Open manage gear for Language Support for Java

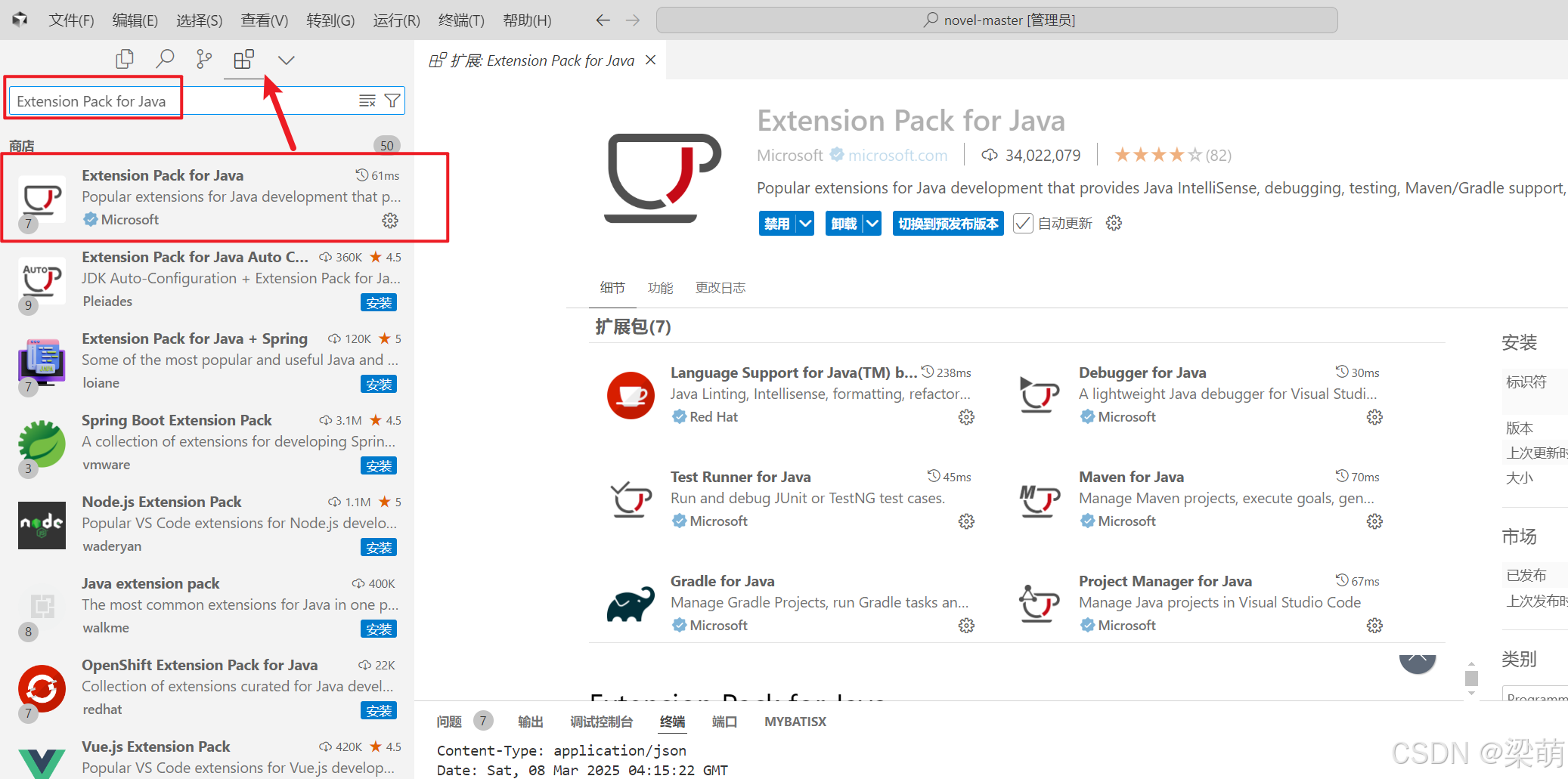click(966, 417)
